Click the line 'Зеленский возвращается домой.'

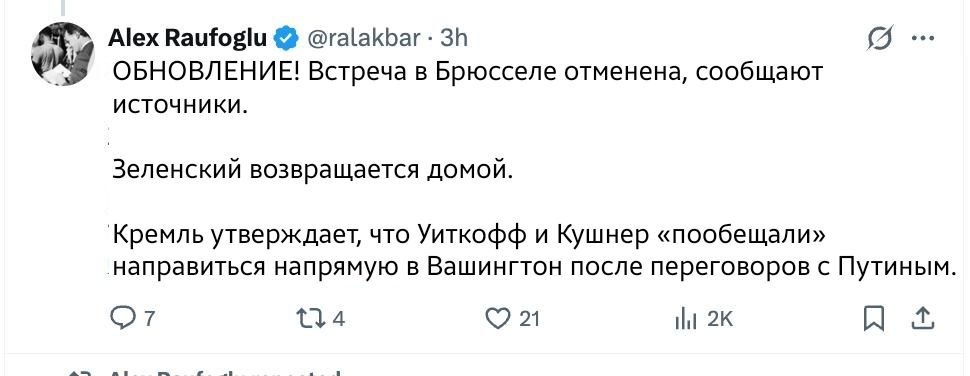(312, 169)
